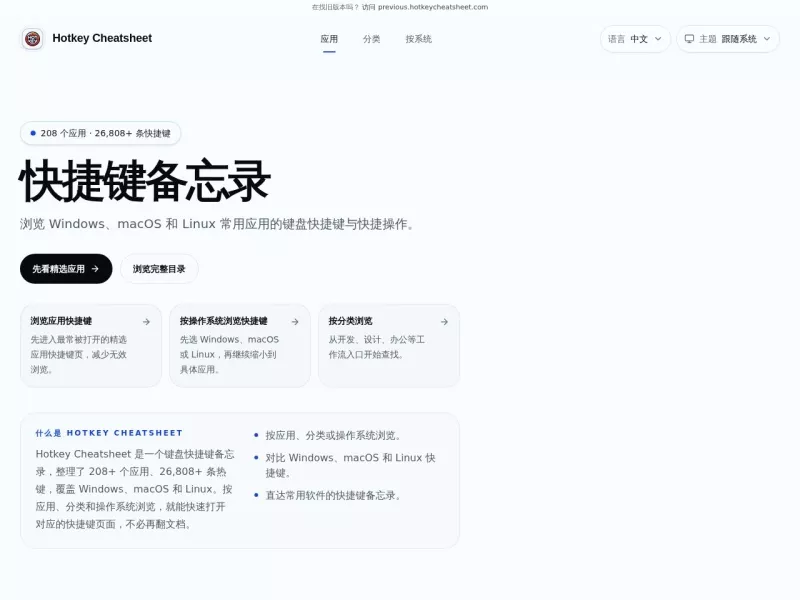Viewport: 800px width, 600px height.
Task: Switch to the 应用 navigation tab
Action: pos(329,39)
